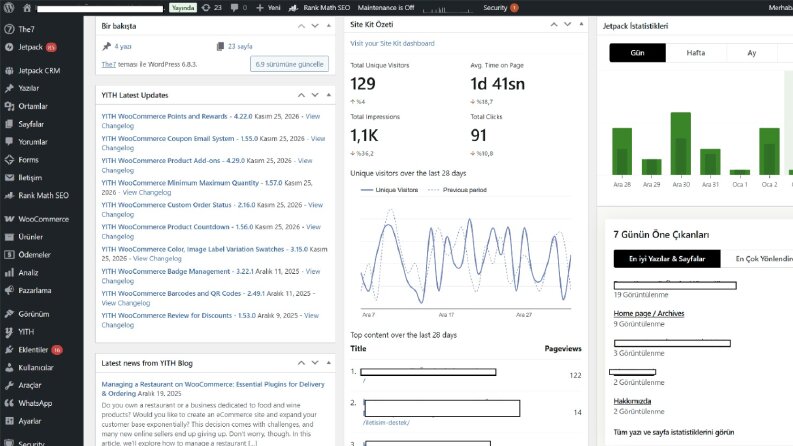This screenshot has width=793, height=446.
Task: Open Rank Math SEO in admin bar
Action: pyautogui.click(x=319, y=8)
